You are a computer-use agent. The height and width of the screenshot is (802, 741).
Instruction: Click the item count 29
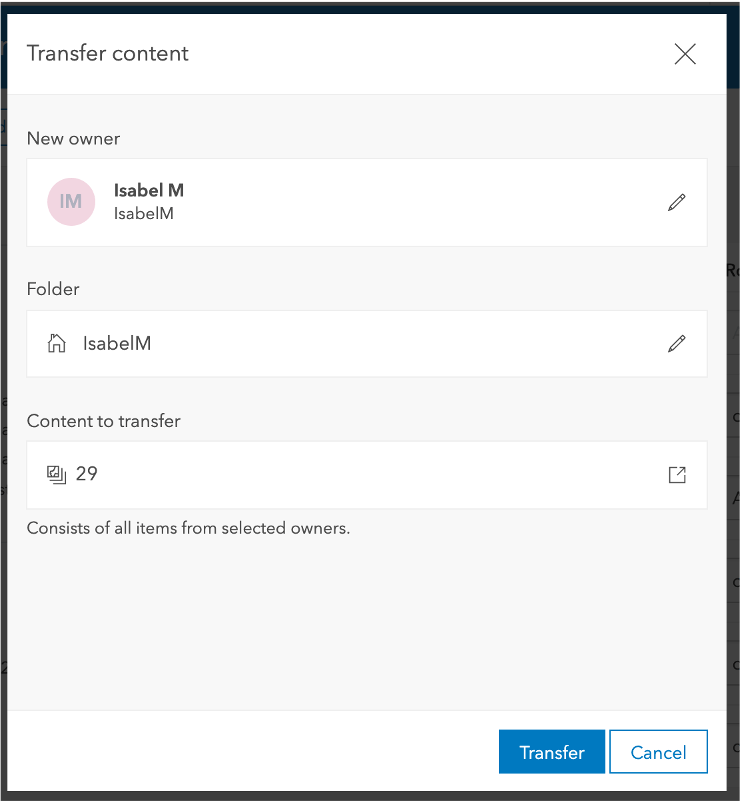87,474
